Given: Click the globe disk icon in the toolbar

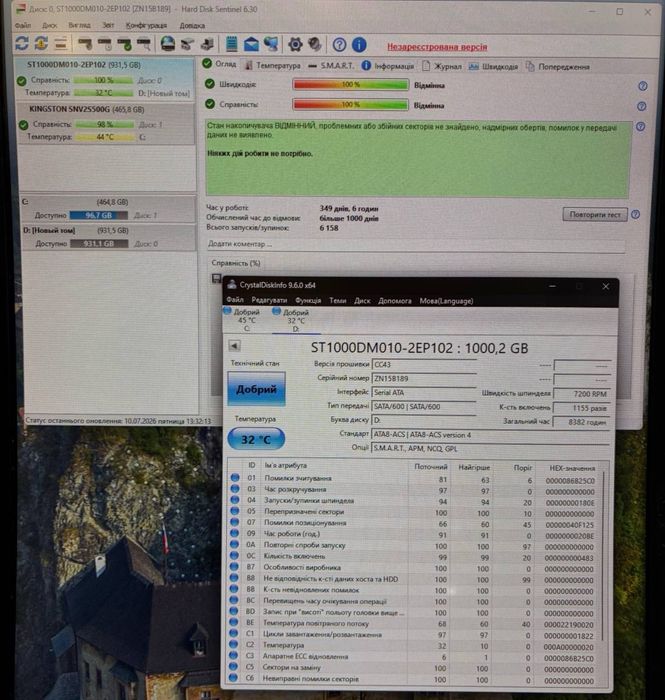Looking at the screenshot, I should (x=168, y=43).
